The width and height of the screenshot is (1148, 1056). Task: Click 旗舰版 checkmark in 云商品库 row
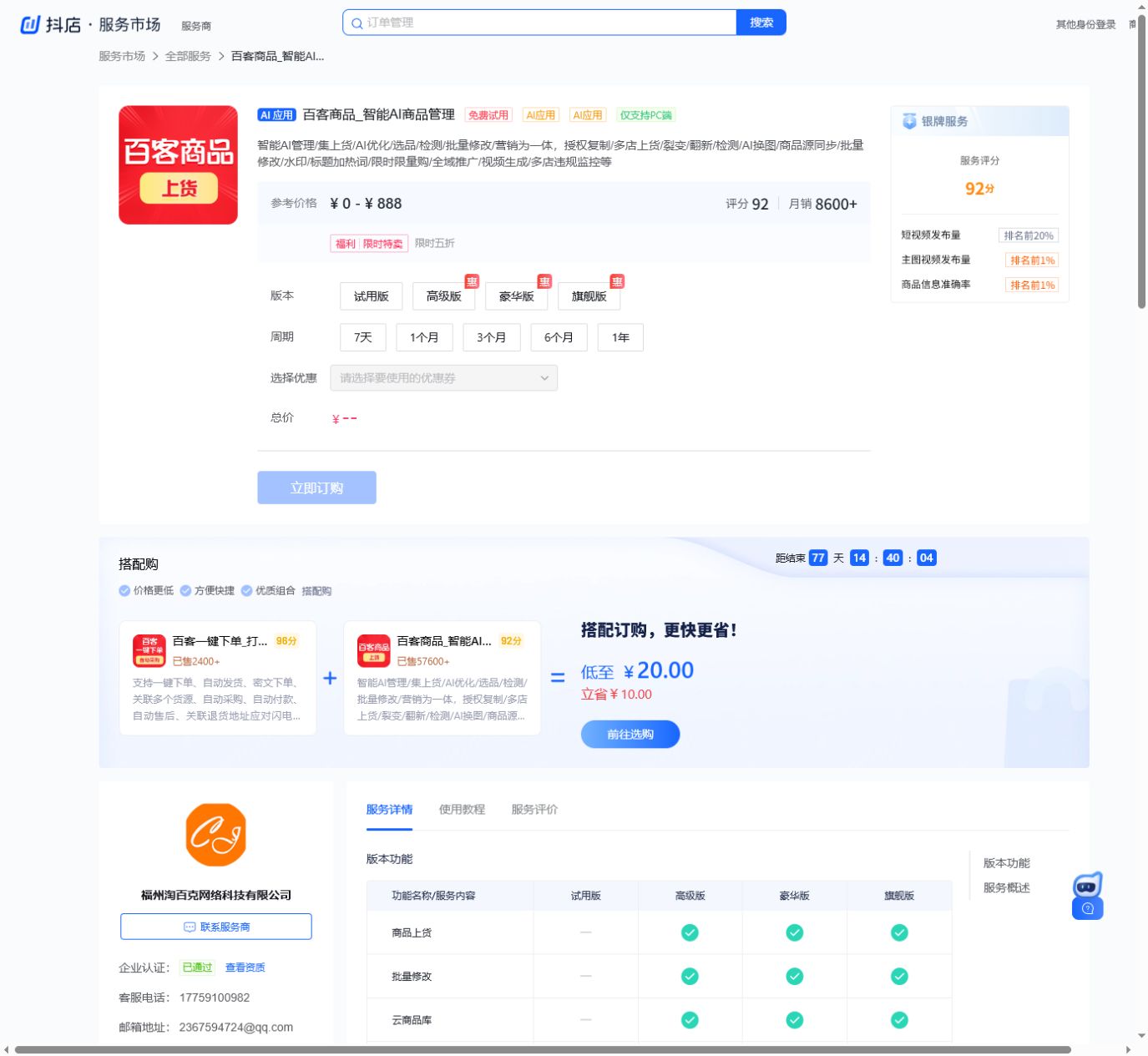click(x=899, y=1019)
